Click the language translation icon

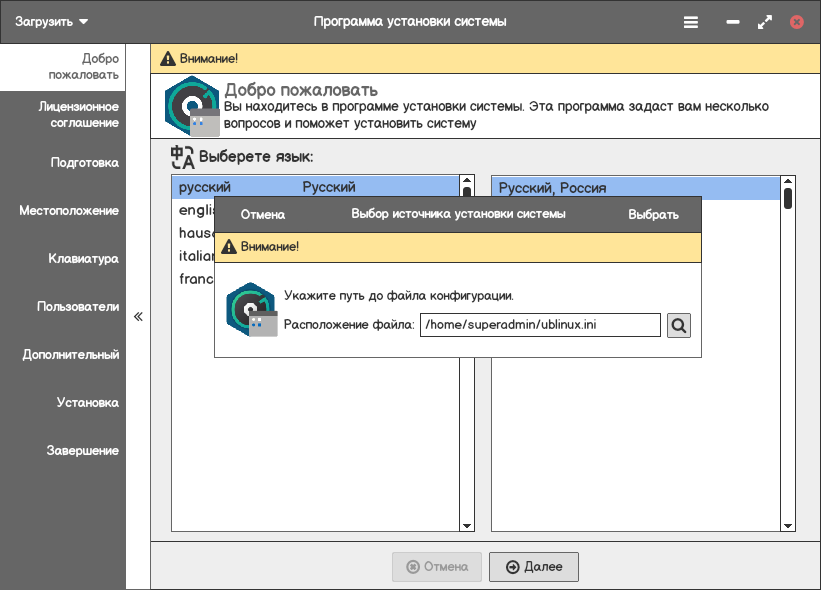pyautogui.click(x=182, y=157)
